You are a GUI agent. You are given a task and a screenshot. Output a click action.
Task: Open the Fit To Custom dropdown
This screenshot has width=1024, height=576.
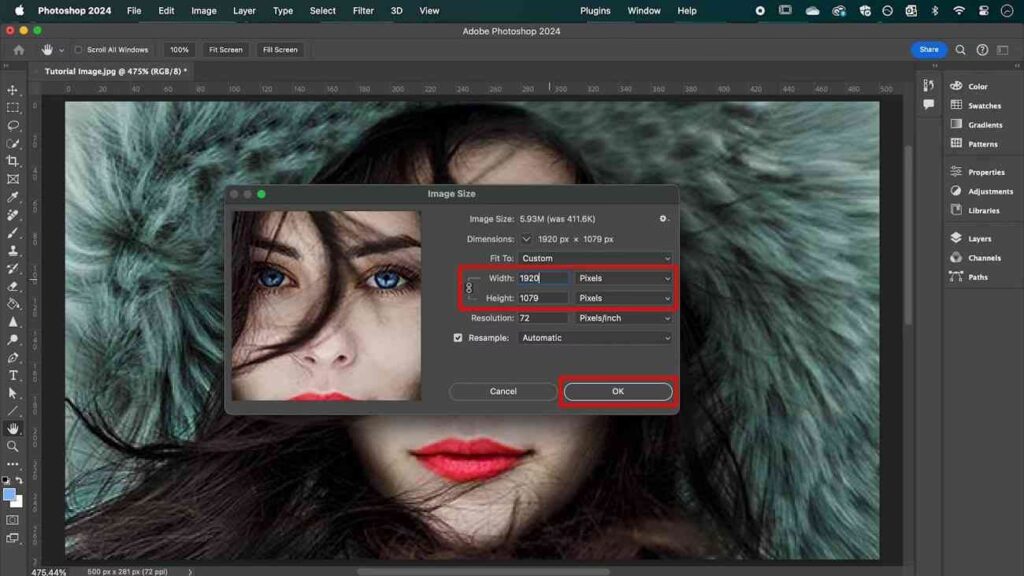[x=595, y=258]
